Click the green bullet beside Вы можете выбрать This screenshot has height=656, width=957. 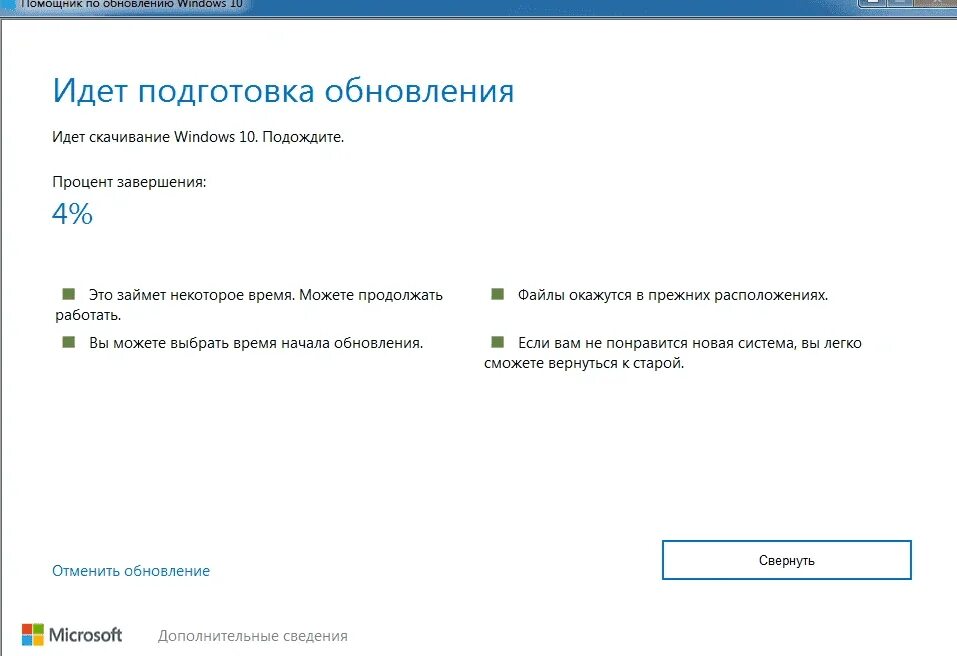(68, 342)
